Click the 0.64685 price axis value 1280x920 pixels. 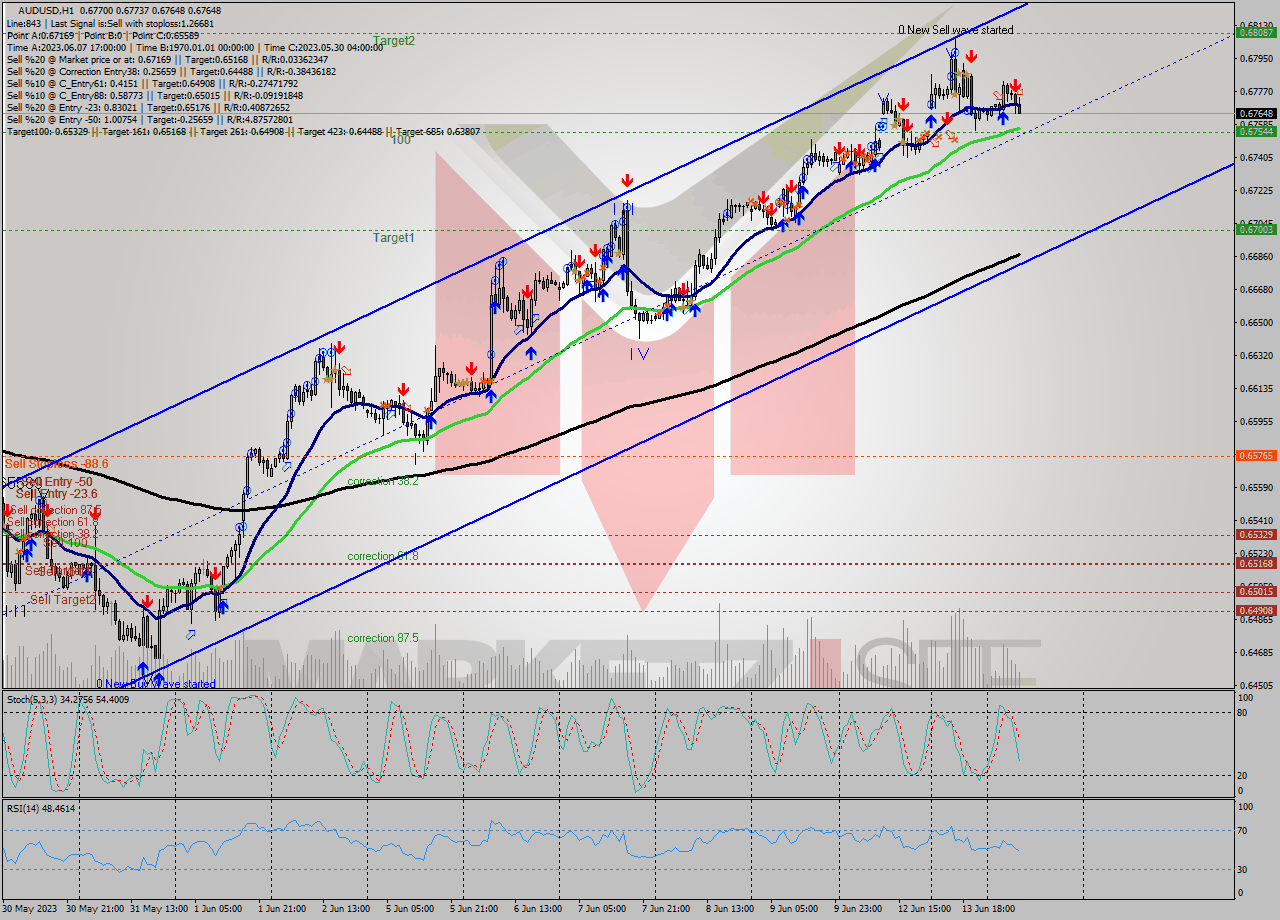(x=1258, y=653)
